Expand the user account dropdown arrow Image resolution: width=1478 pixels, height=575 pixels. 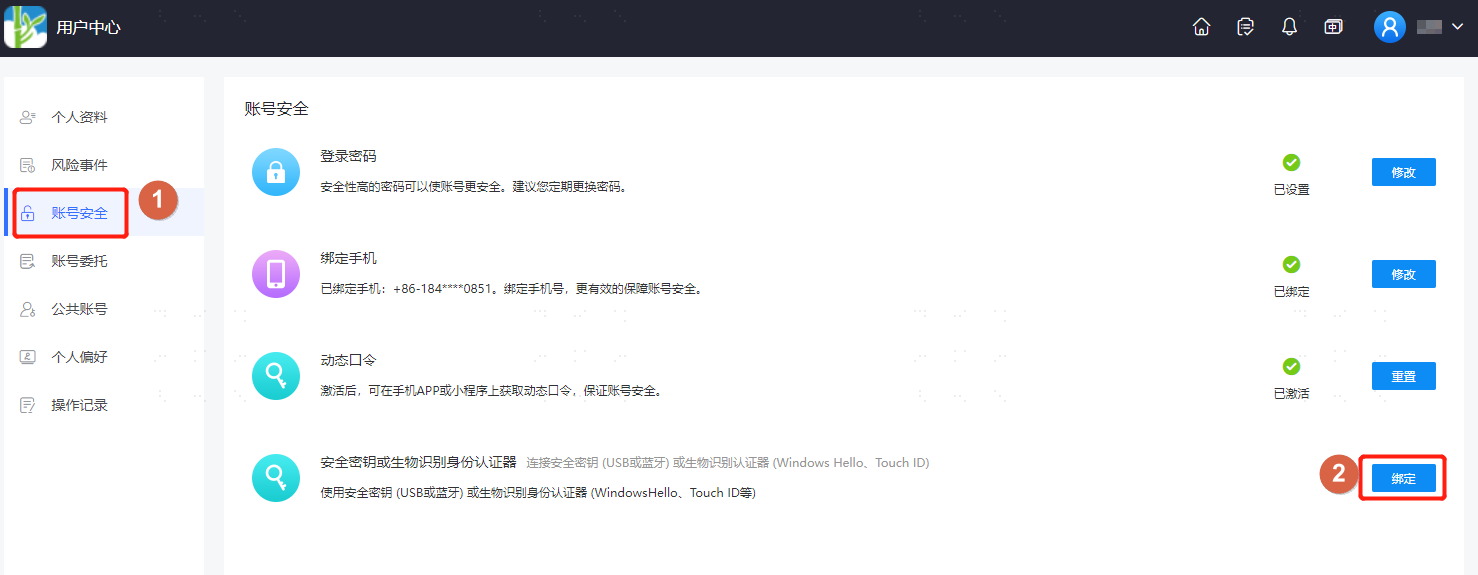(1457, 27)
